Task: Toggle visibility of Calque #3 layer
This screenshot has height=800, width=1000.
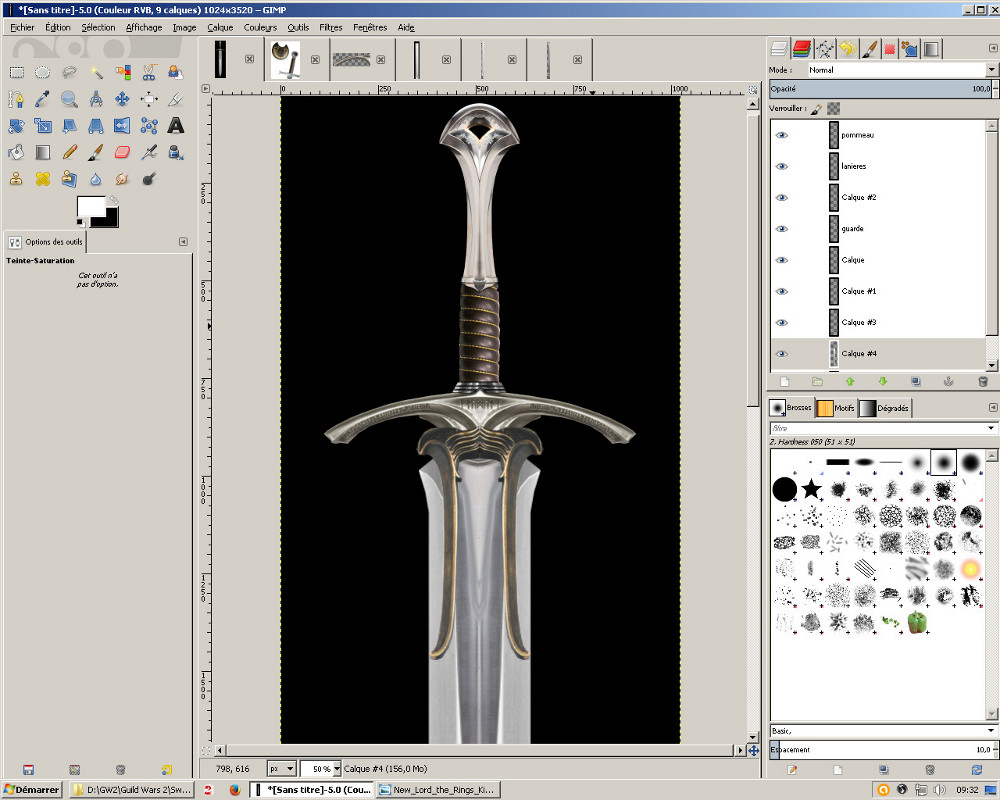Action: 782,323
